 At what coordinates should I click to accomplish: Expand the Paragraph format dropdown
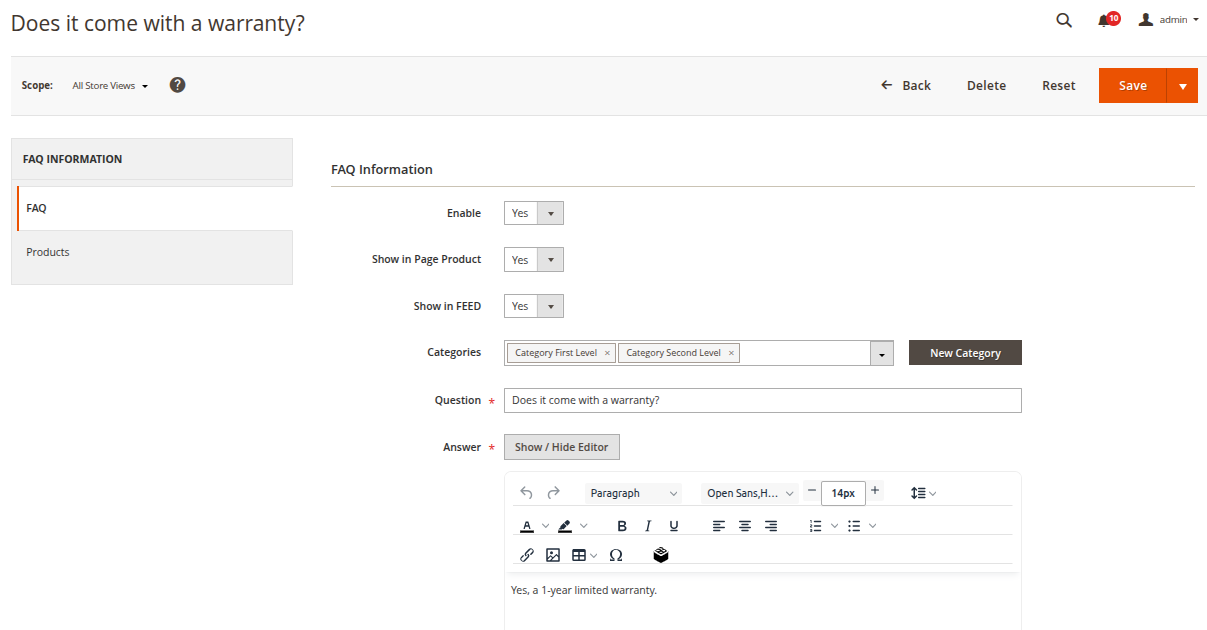[633, 493]
